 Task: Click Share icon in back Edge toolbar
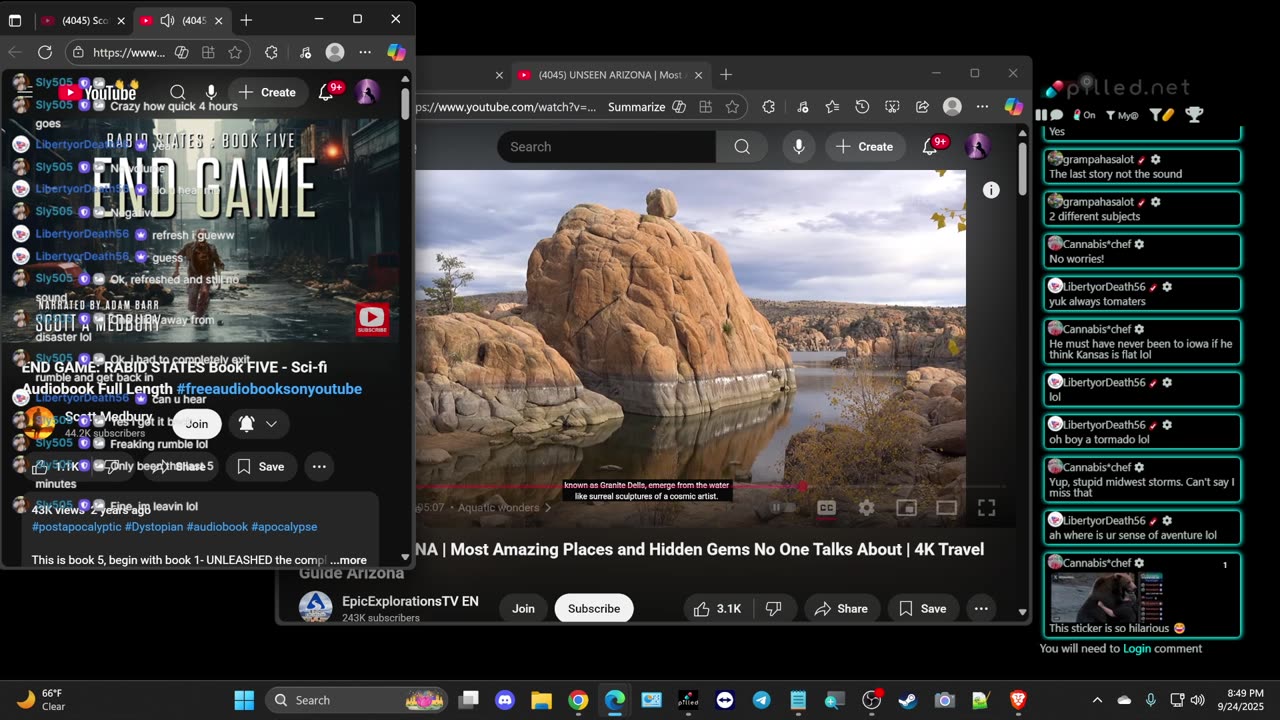tap(922, 107)
